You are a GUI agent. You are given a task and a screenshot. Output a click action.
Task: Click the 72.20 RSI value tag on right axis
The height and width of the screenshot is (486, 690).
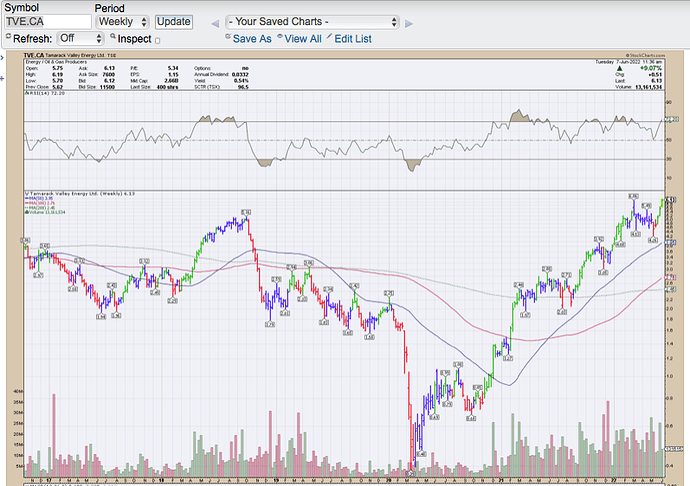tap(672, 119)
